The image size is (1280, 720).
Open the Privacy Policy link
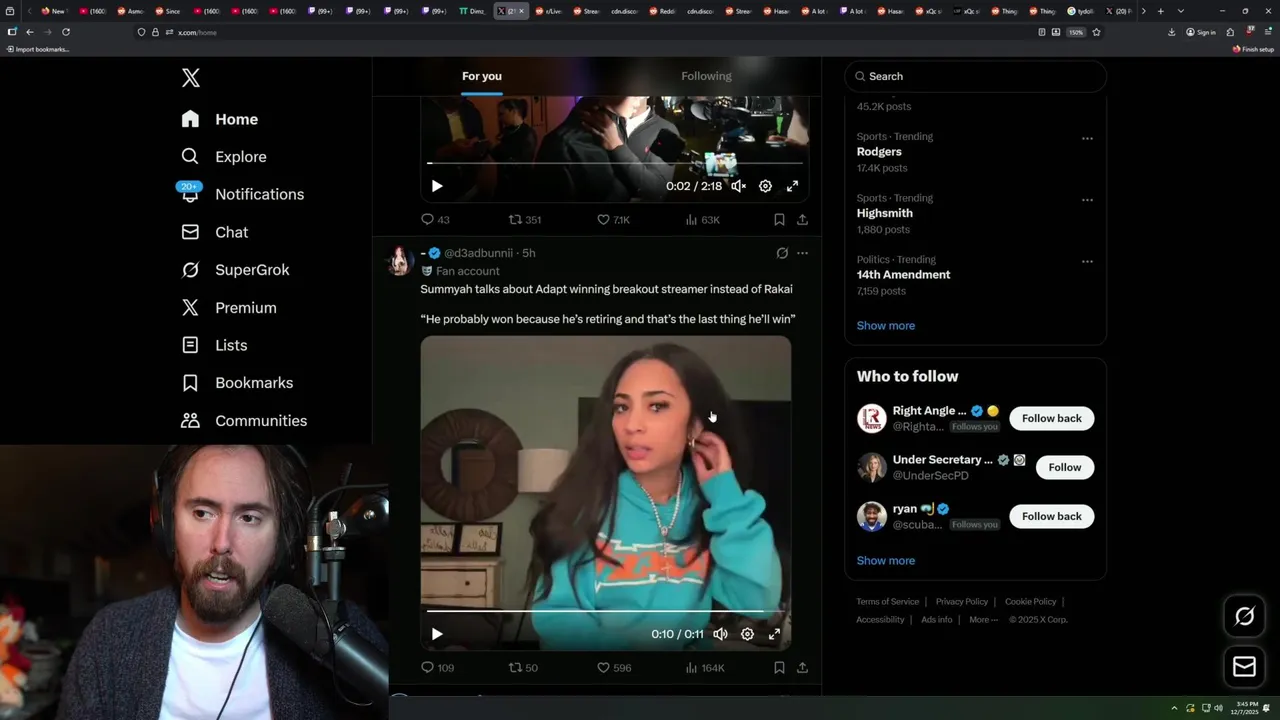tap(961, 602)
